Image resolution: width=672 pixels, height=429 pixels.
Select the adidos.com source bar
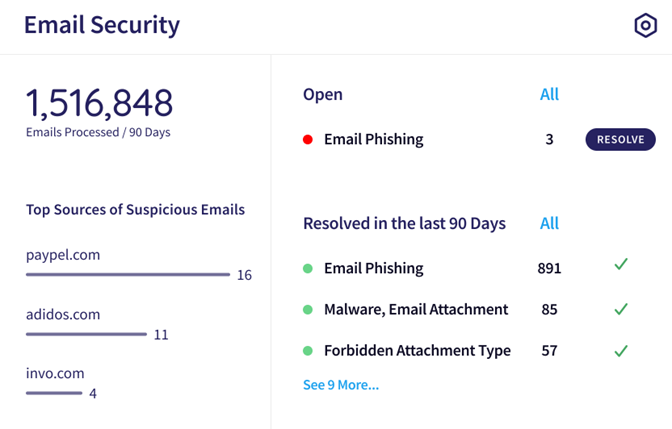coord(86,334)
